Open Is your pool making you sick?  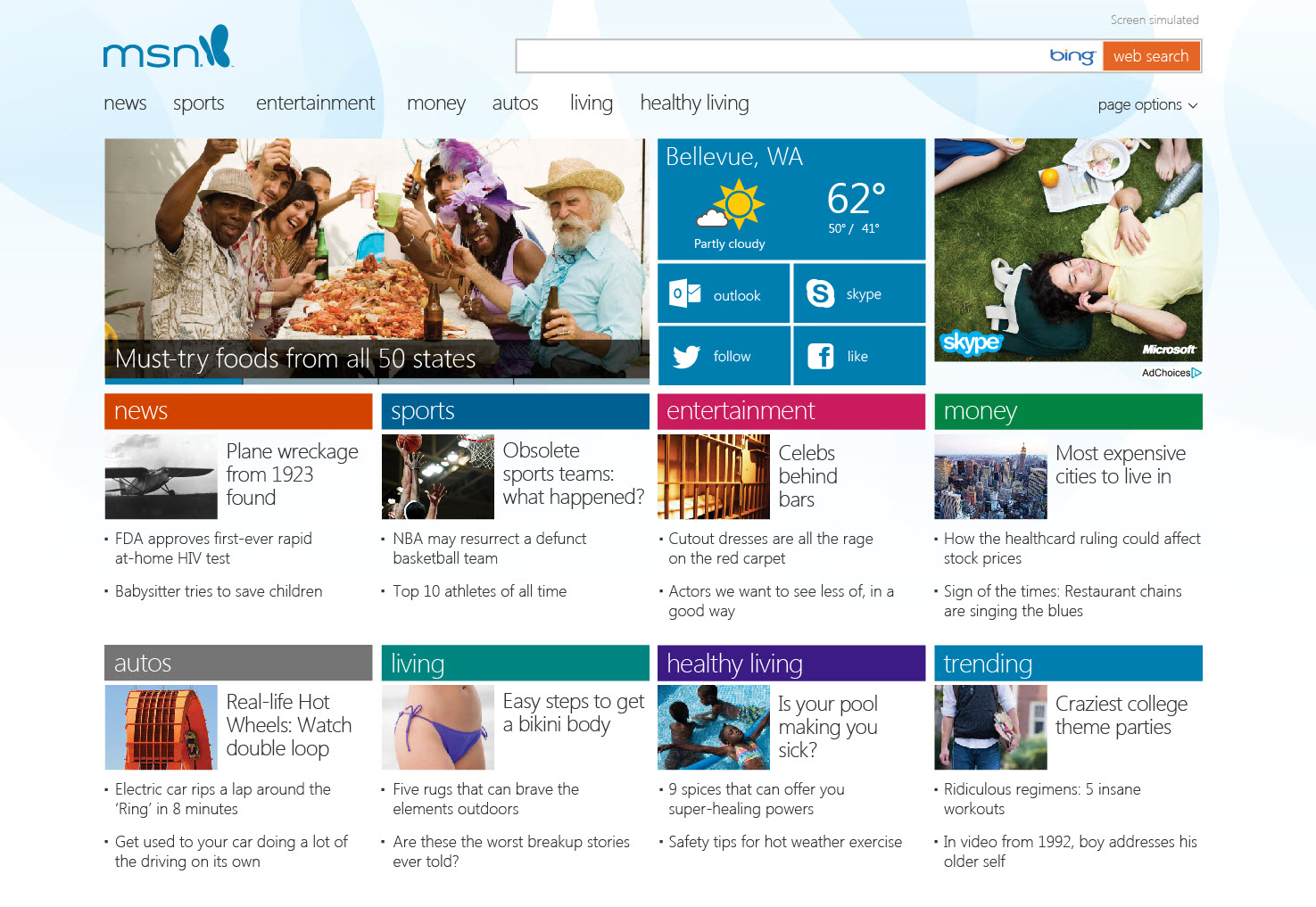828,727
